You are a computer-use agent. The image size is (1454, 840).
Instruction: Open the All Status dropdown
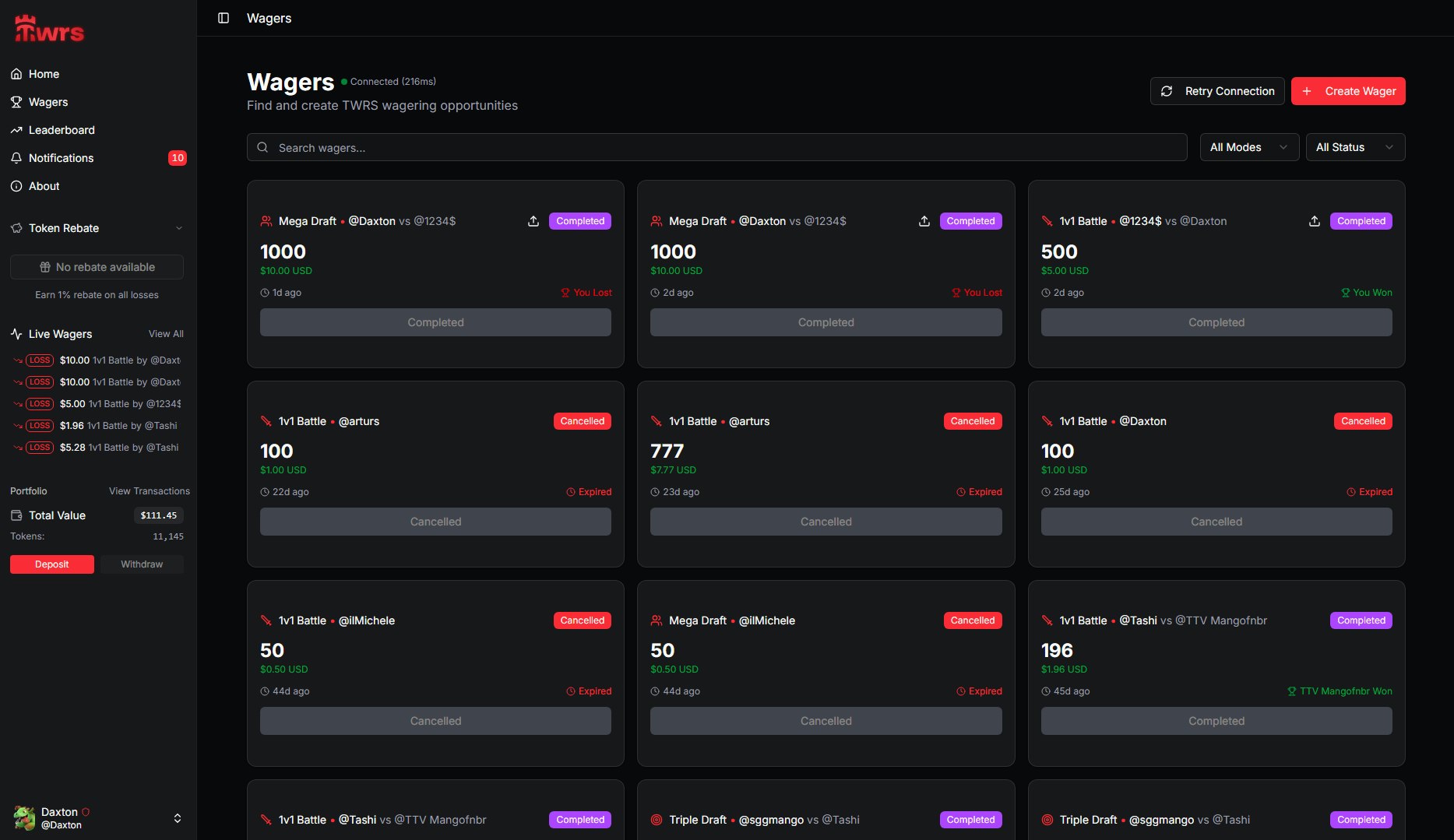pyautogui.click(x=1355, y=147)
